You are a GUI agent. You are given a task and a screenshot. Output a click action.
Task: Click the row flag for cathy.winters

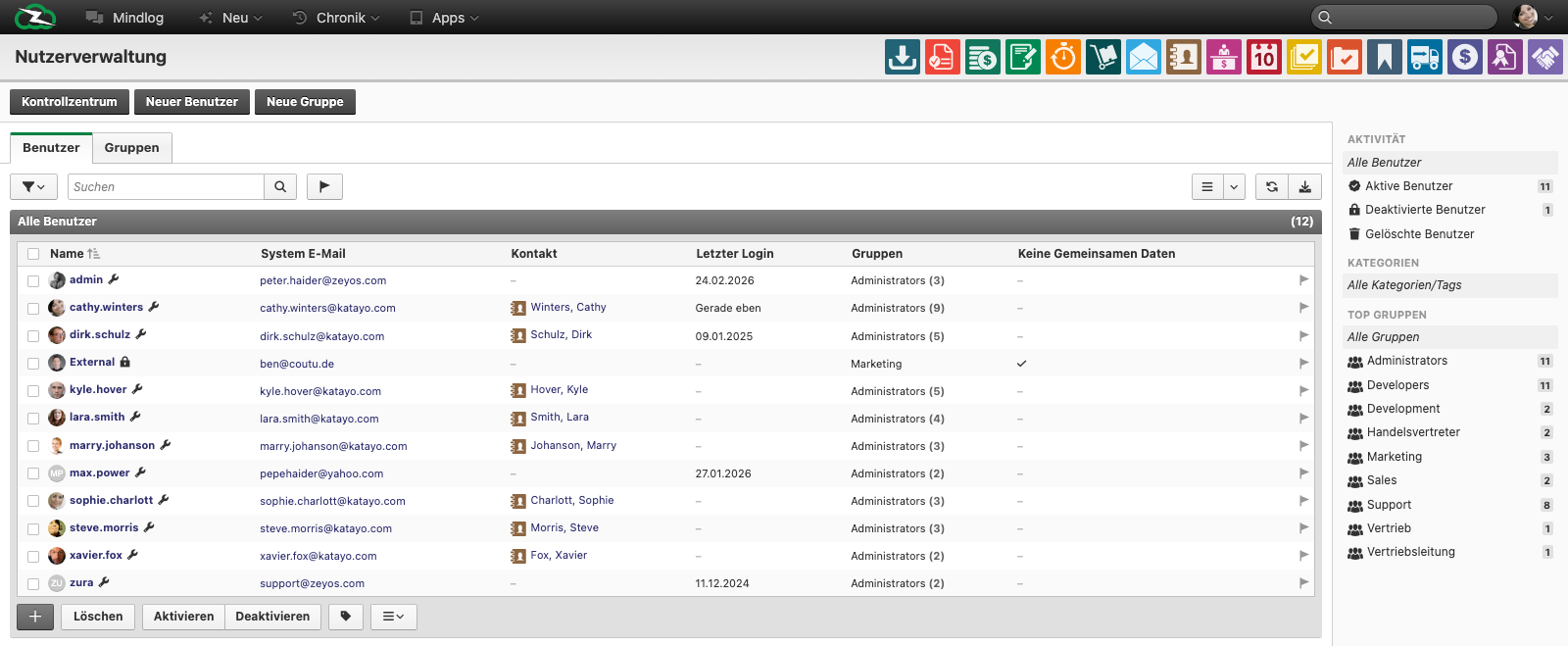tap(1303, 308)
